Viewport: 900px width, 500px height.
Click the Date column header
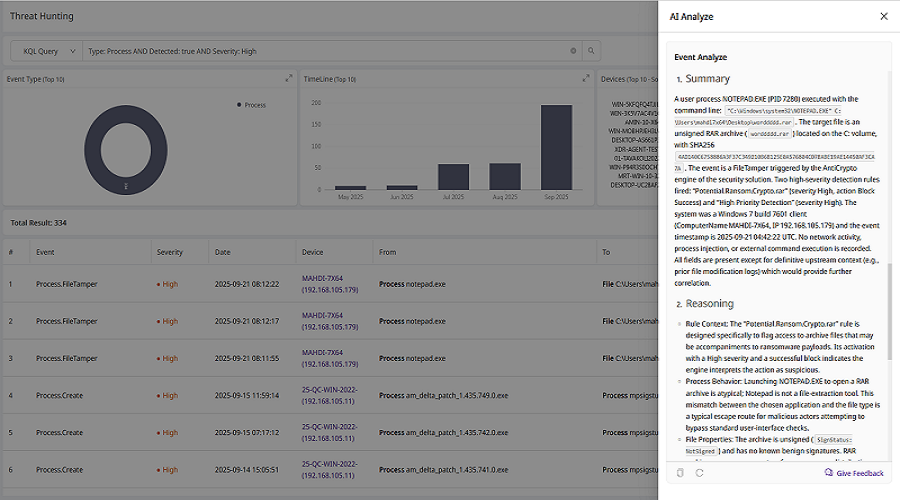(222, 253)
